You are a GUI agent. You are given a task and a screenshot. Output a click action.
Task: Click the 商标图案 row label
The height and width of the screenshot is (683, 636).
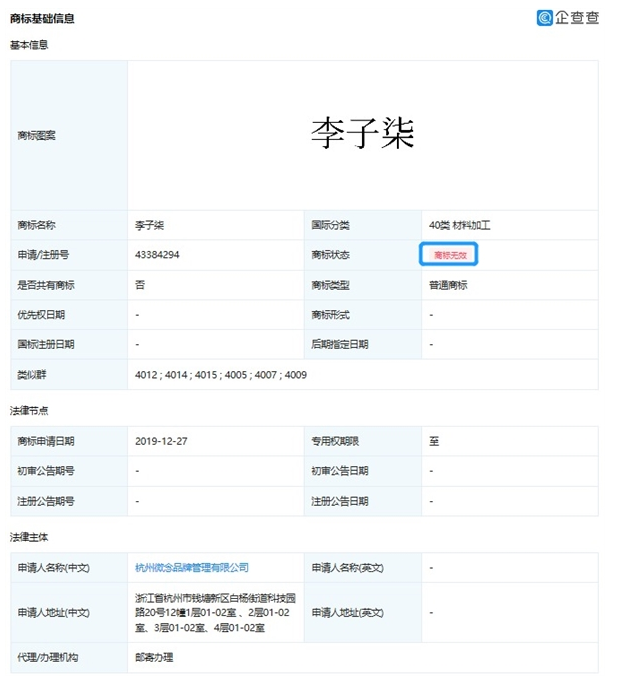coord(37,135)
